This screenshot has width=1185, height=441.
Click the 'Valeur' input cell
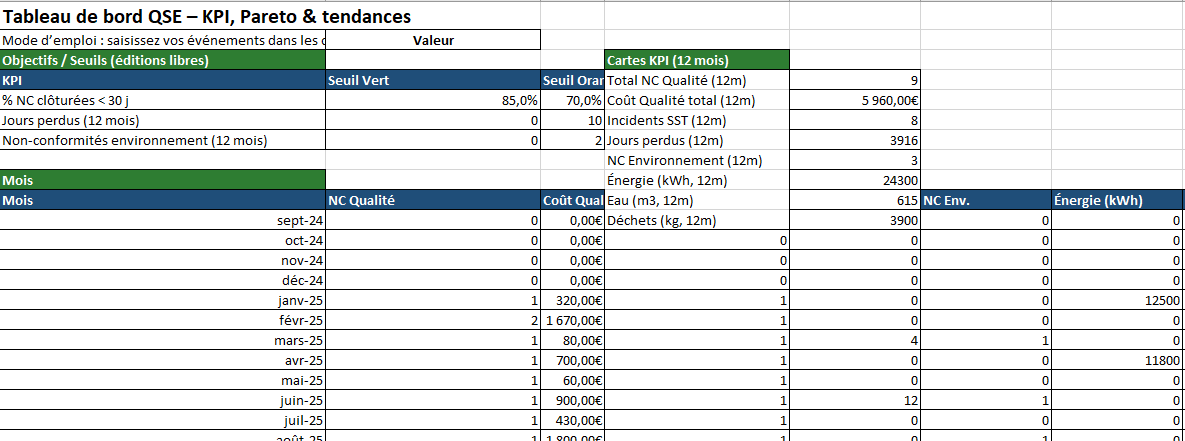(433, 40)
